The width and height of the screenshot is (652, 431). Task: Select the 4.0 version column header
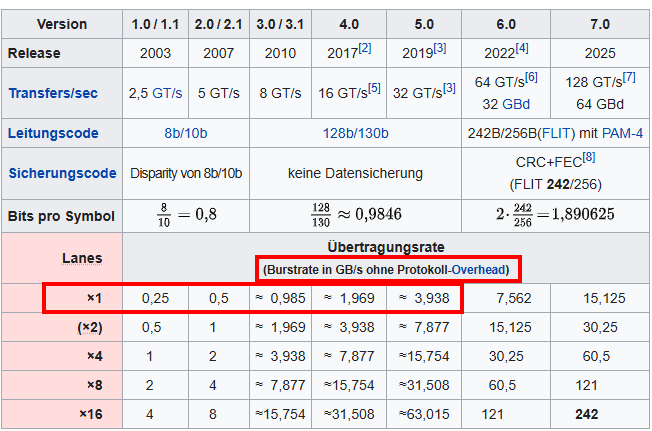[349, 24]
